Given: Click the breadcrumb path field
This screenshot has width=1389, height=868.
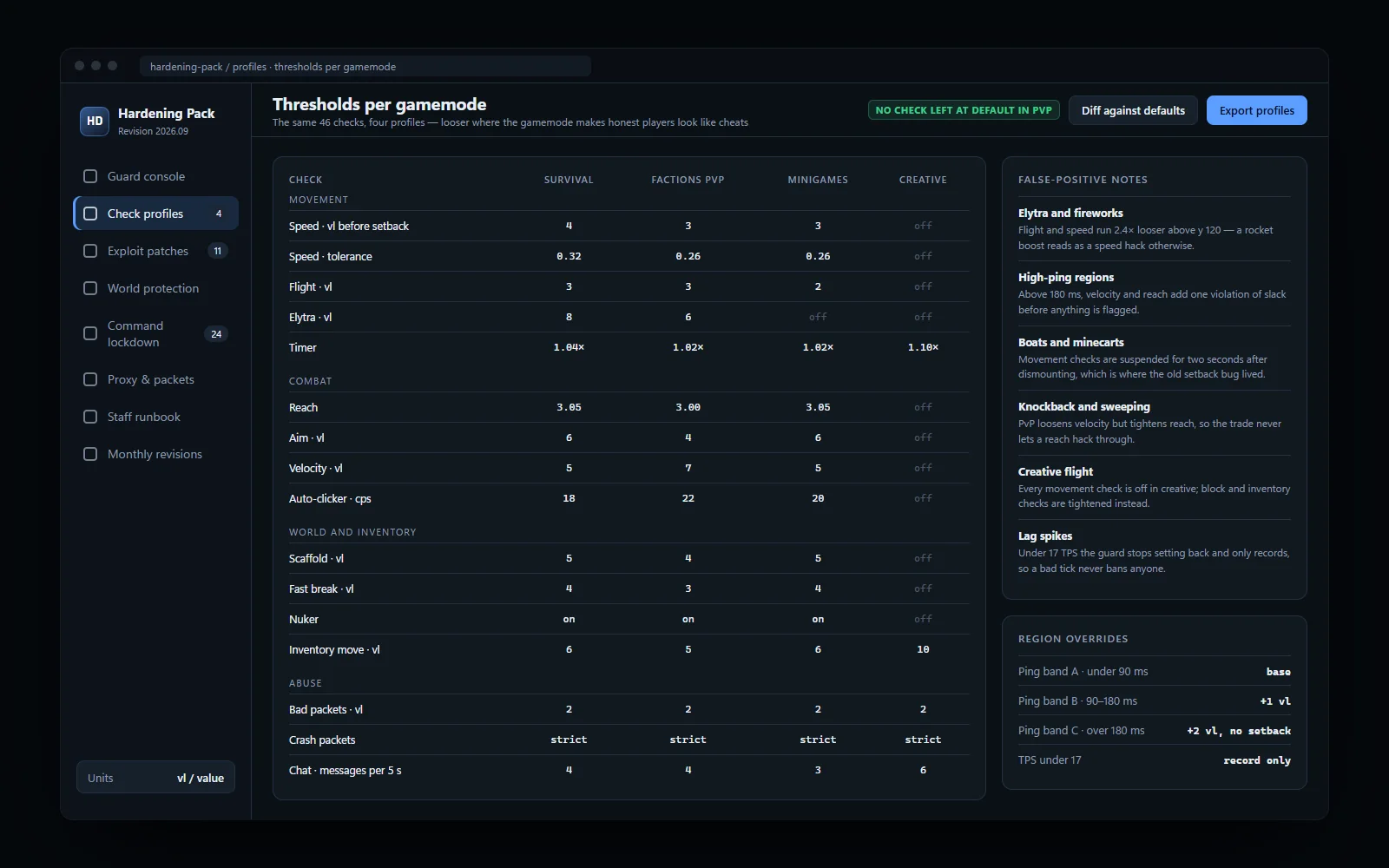Looking at the screenshot, I should click(x=365, y=67).
